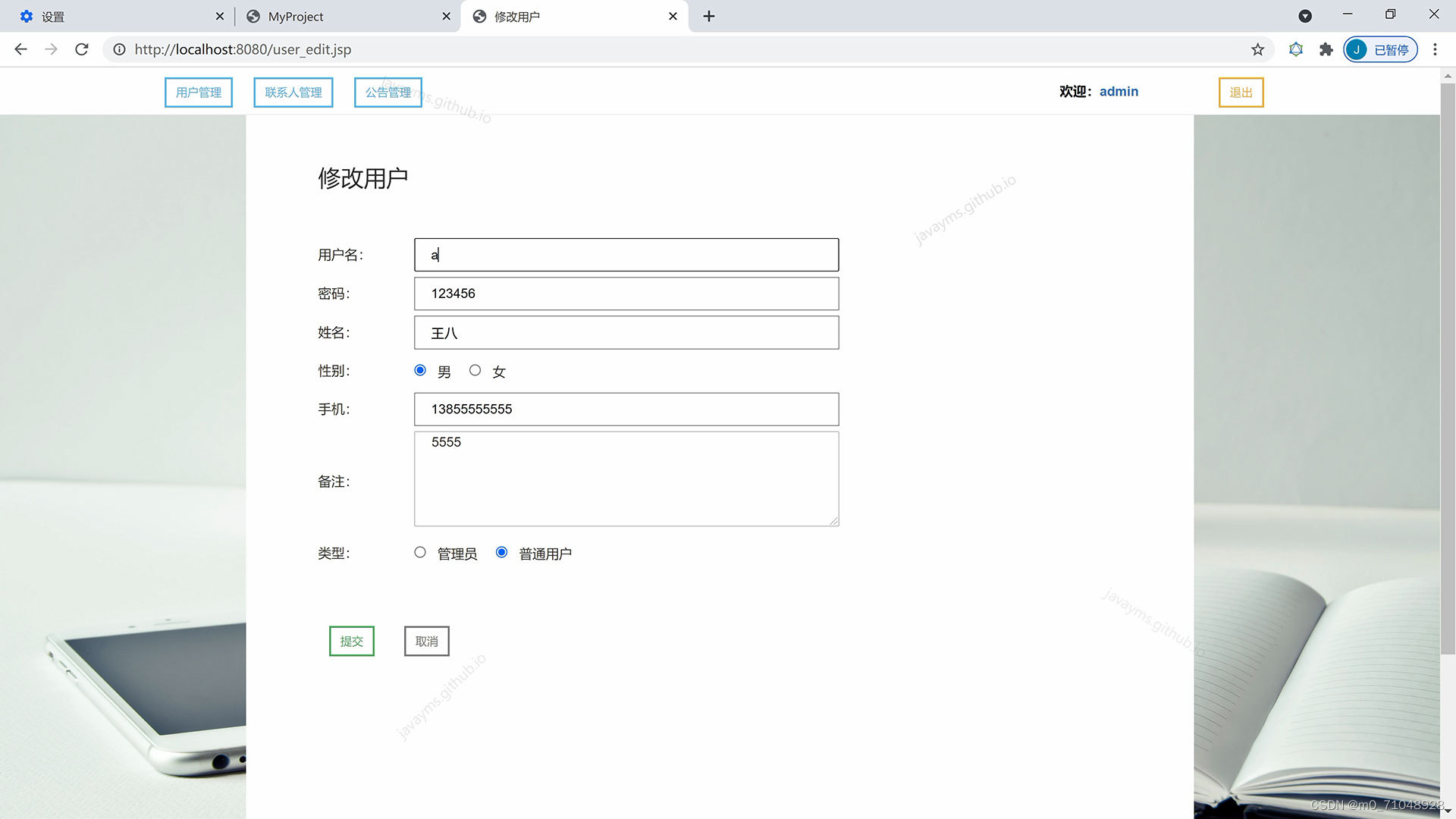Click the 退出 logout button
This screenshot has width=1456, height=819.
point(1241,93)
